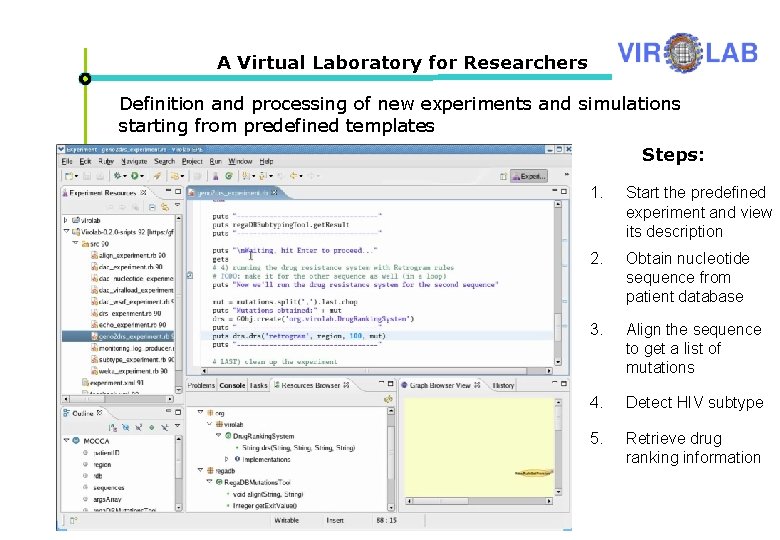This screenshot has height=540, width=780.
Task: Open the File menu
Action: click(x=67, y=162)
